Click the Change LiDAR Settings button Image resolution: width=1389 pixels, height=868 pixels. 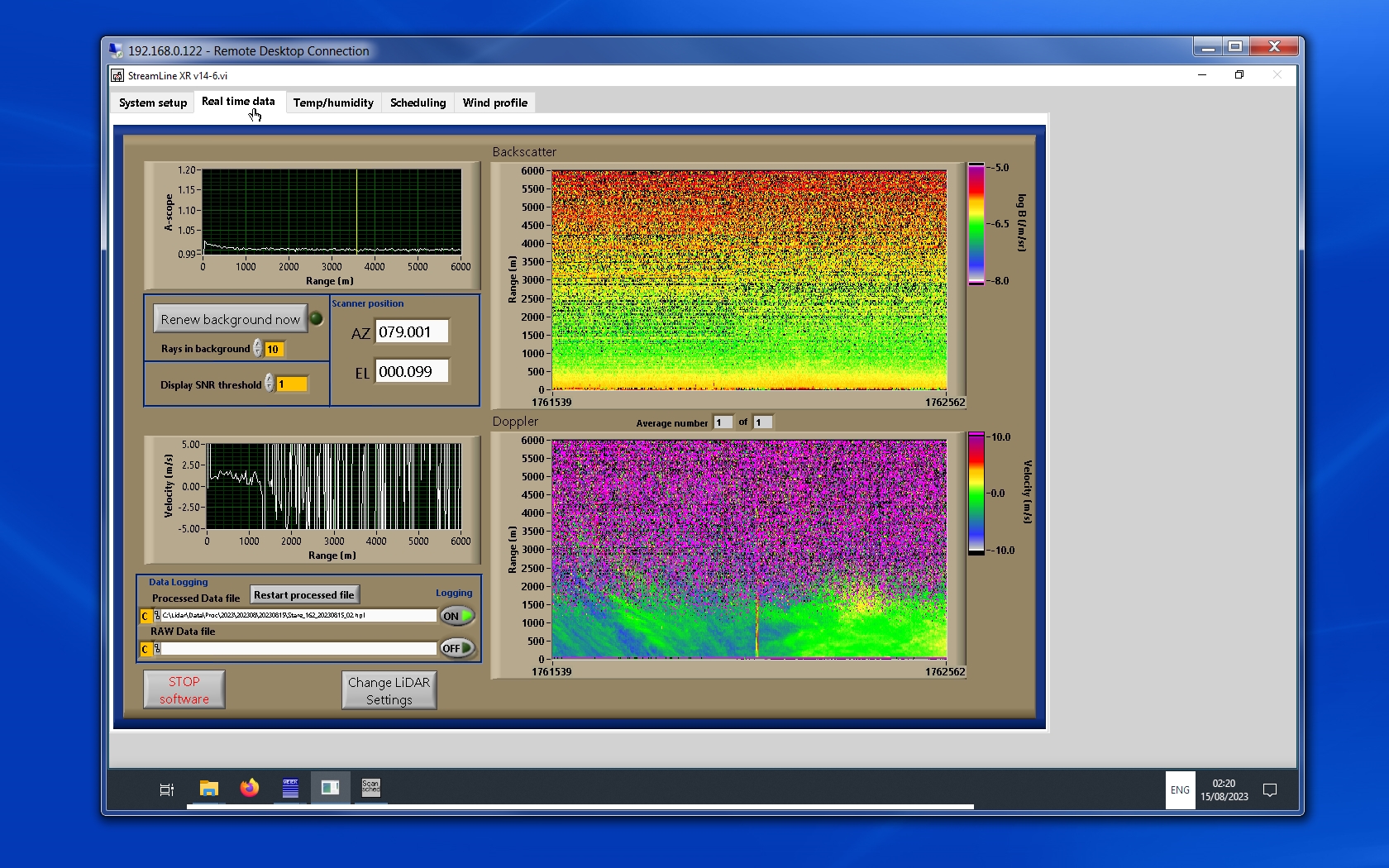(389, 690)
